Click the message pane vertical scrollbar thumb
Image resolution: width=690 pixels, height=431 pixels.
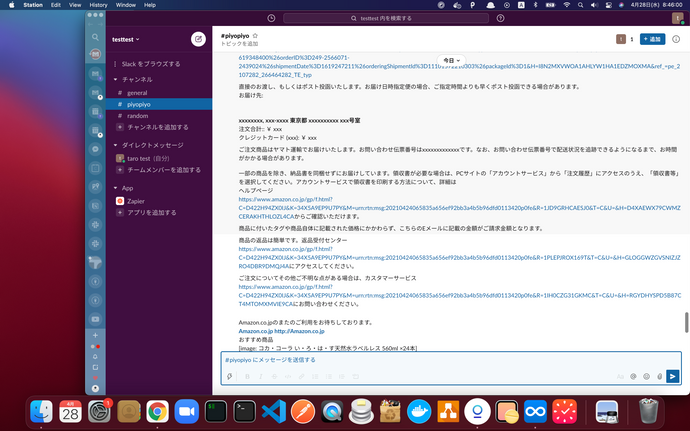686,323
